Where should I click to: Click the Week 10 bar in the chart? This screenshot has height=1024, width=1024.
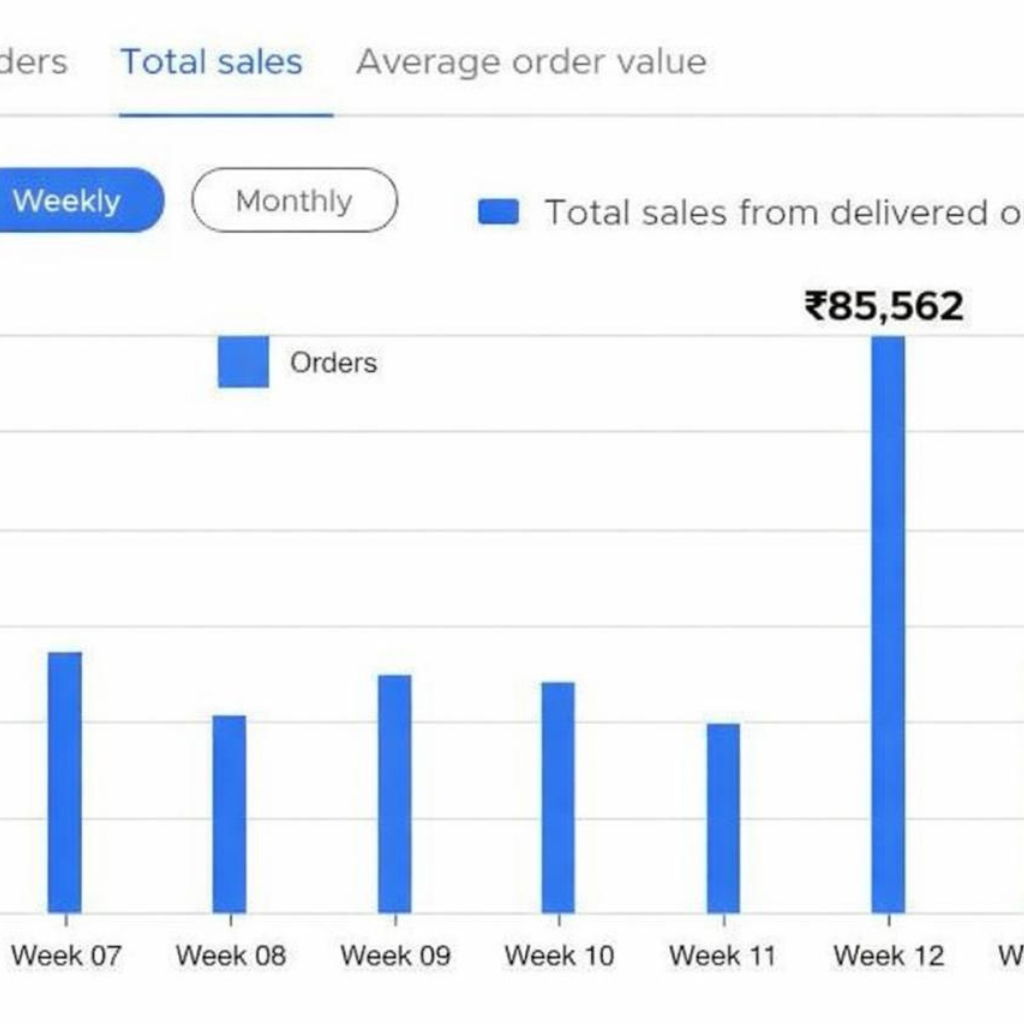coord(558,797)
